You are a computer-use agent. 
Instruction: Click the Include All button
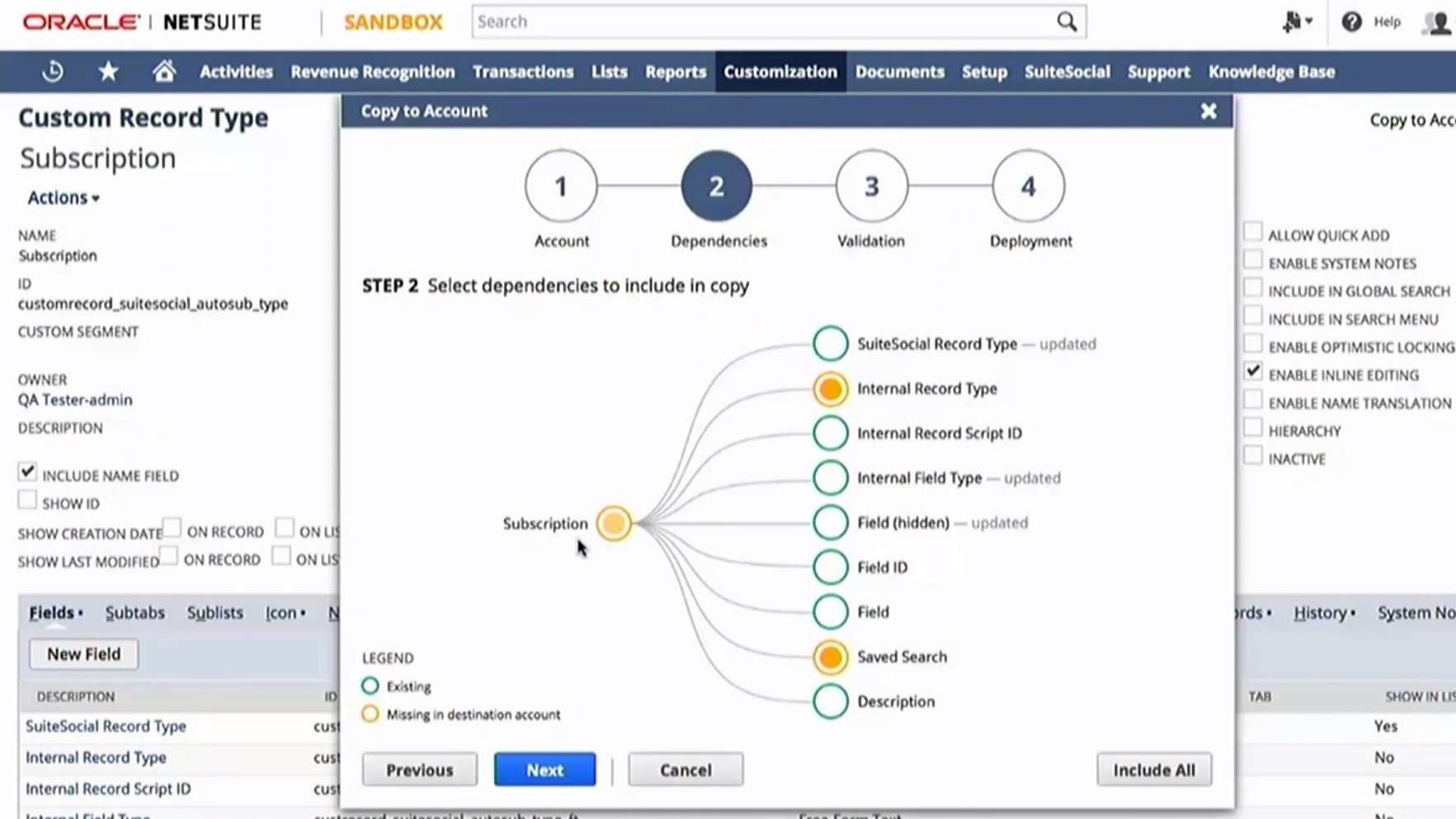tap(1154, 770)
